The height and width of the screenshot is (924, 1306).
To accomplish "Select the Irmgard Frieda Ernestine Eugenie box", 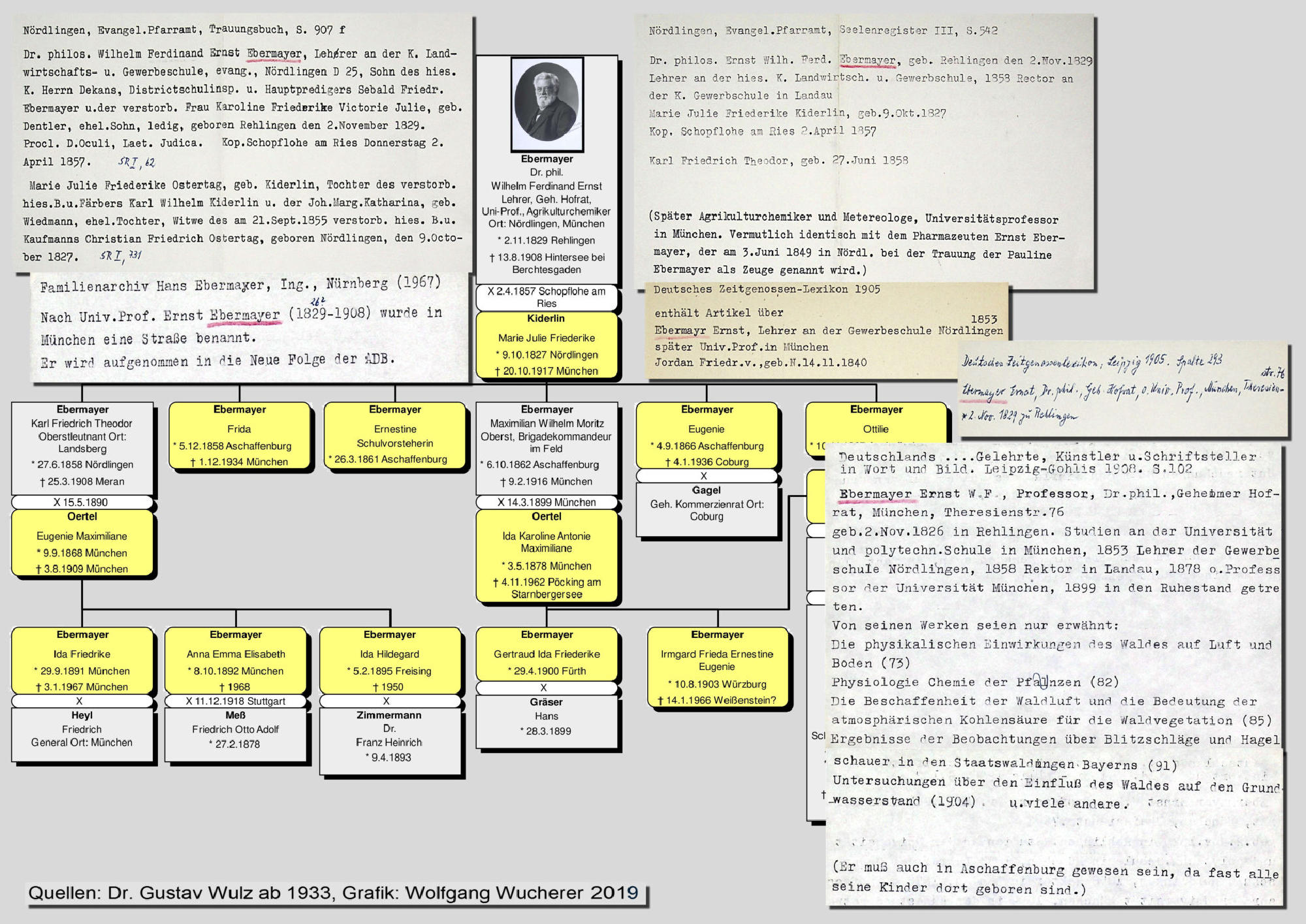I will click(717, 667).
